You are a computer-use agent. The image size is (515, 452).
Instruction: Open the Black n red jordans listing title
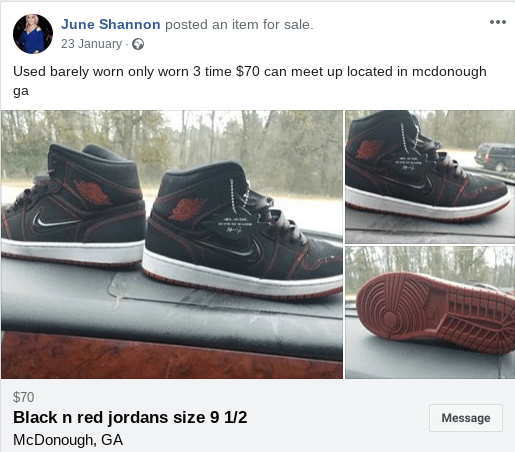tap(130, 417)
